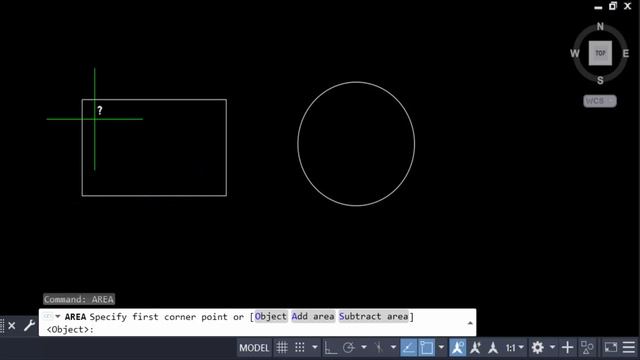The width and height of the screenshot is (640, 360).
Task: Open isolate objects icon
Action: 587,348
